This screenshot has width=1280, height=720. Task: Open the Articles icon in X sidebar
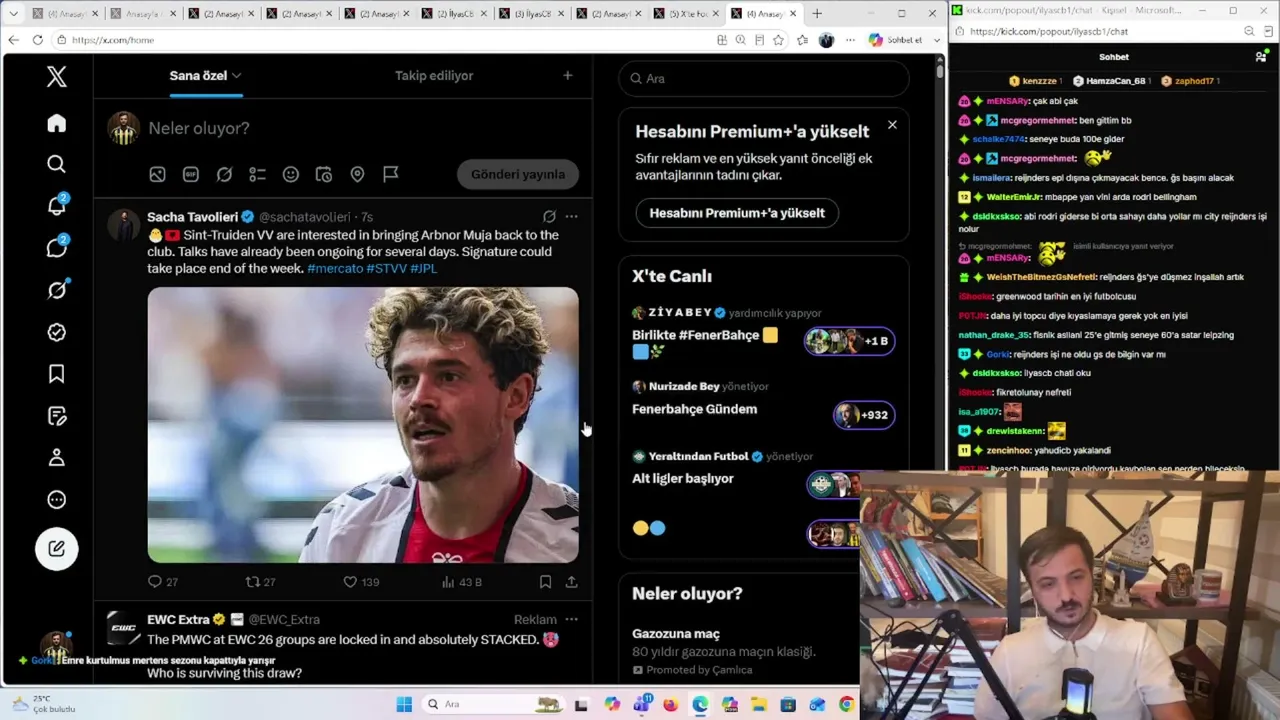tap(57, 416)
